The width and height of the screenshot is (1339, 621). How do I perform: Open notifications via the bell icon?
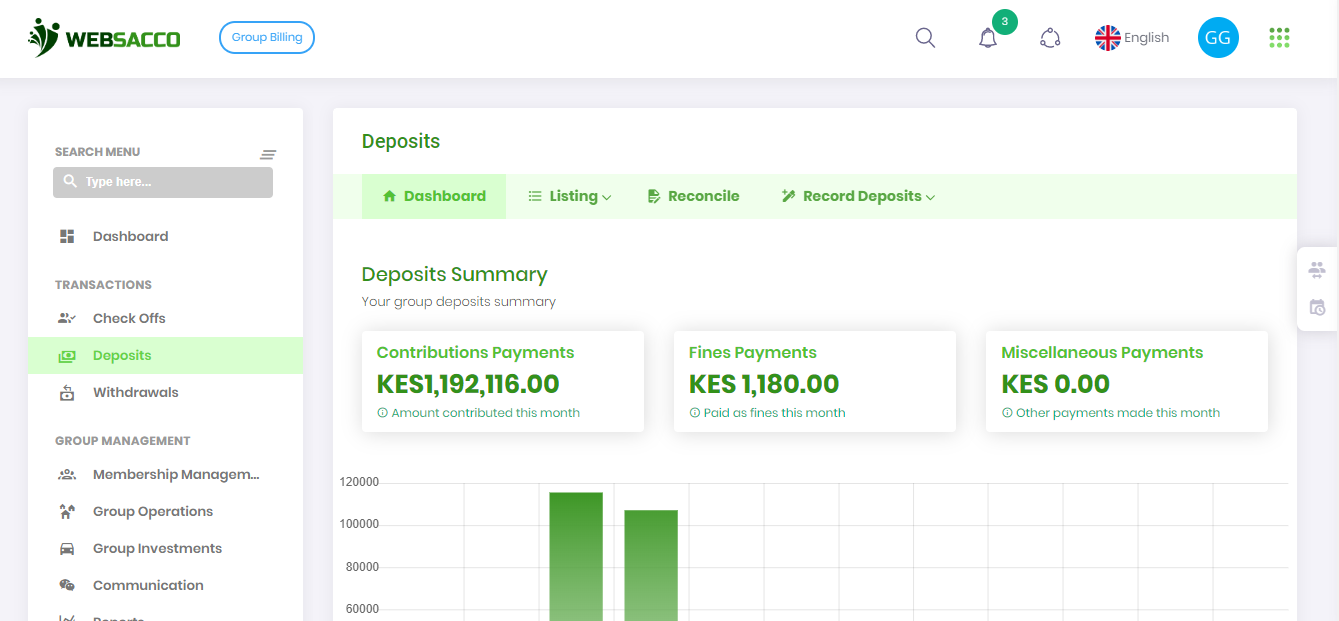click(988, 38)
